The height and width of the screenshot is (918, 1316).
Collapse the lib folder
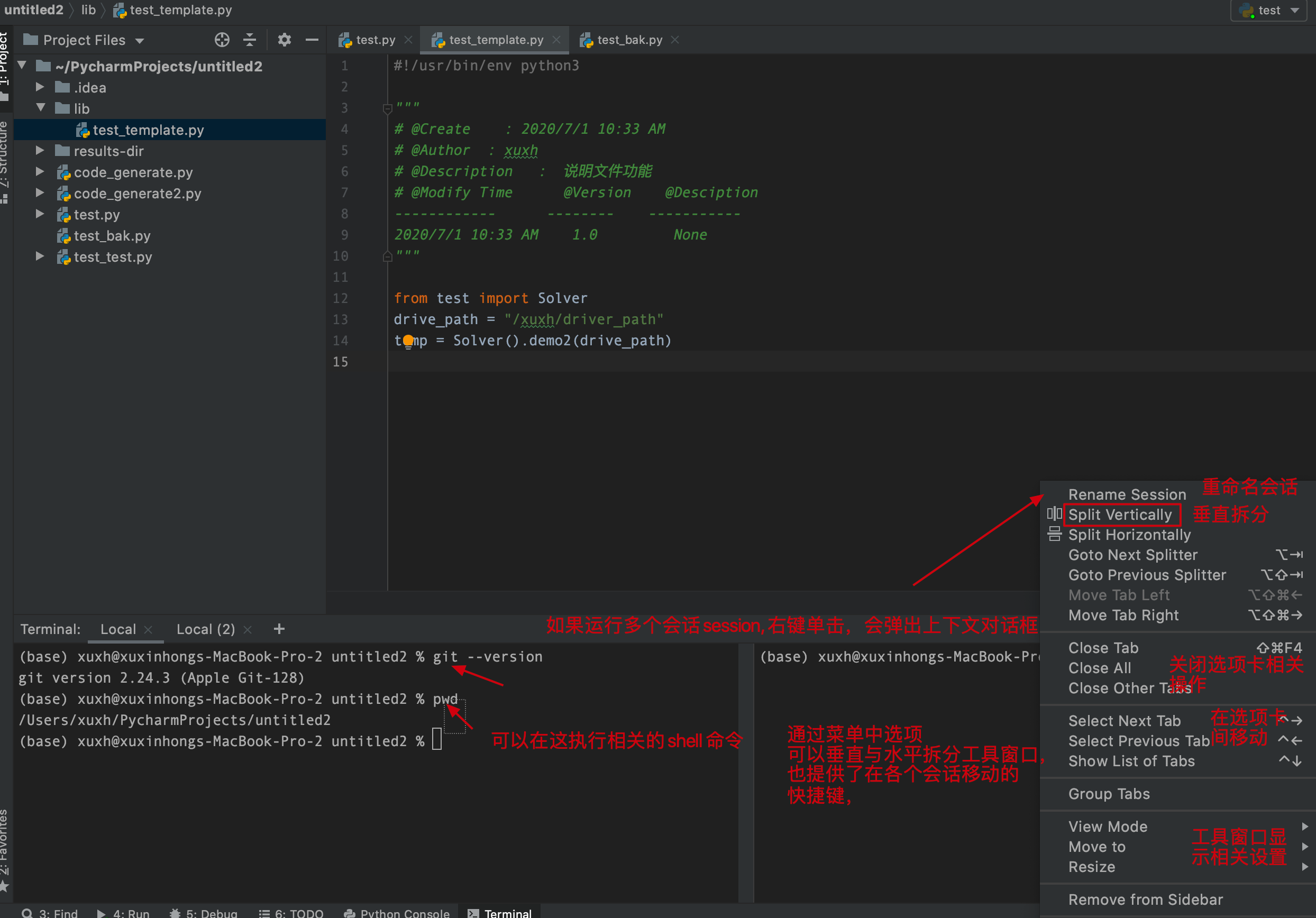[x=40, y=108]
